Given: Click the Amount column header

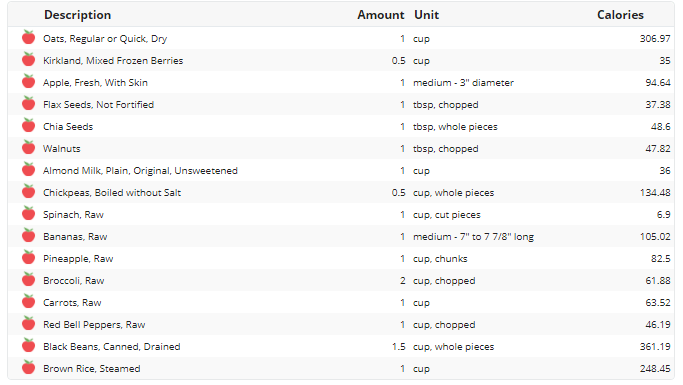Looking at the screenshot, I should [x=381, y=15].
